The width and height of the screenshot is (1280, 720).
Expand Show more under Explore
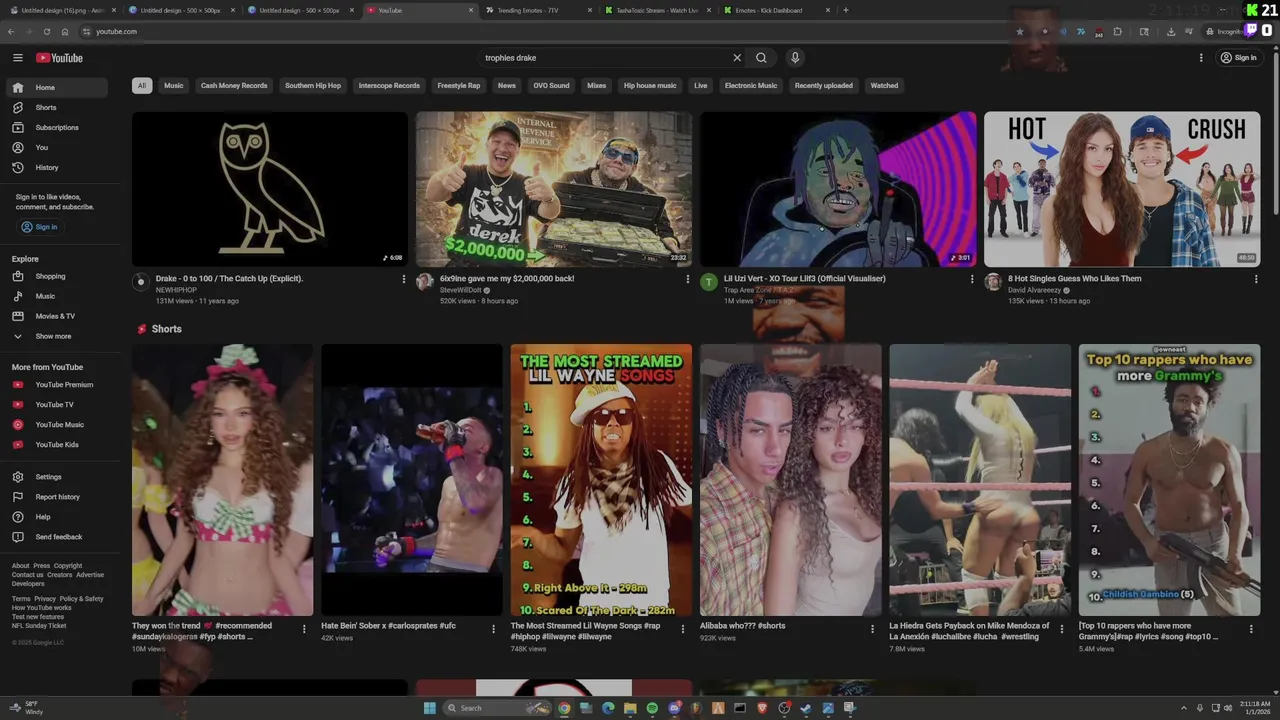[x=57, y=336]
